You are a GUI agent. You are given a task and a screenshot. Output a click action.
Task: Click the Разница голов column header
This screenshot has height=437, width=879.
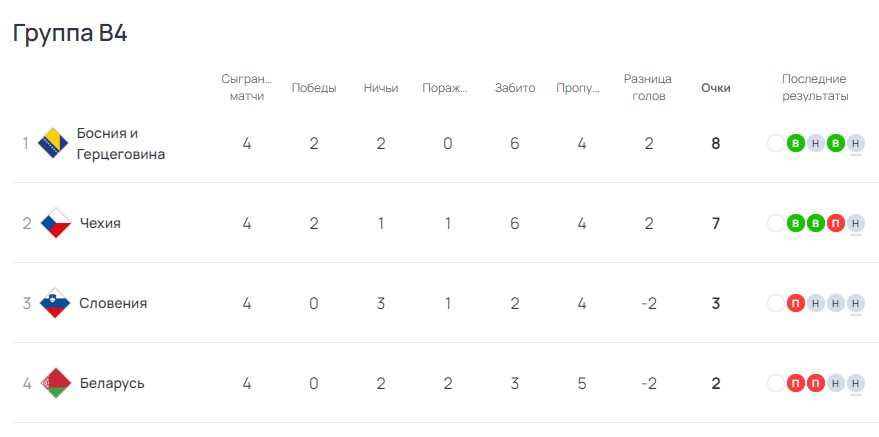point(648,87)
